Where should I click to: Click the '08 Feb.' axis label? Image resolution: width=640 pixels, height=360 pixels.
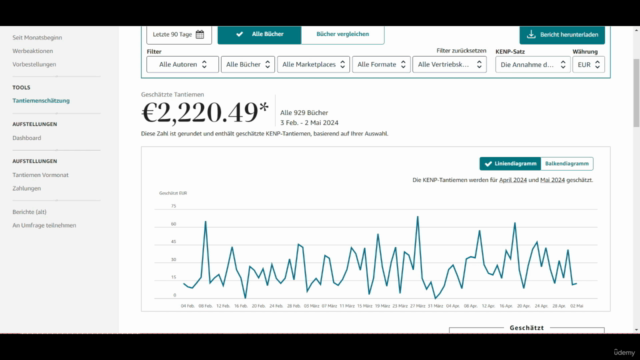[205, 306]
